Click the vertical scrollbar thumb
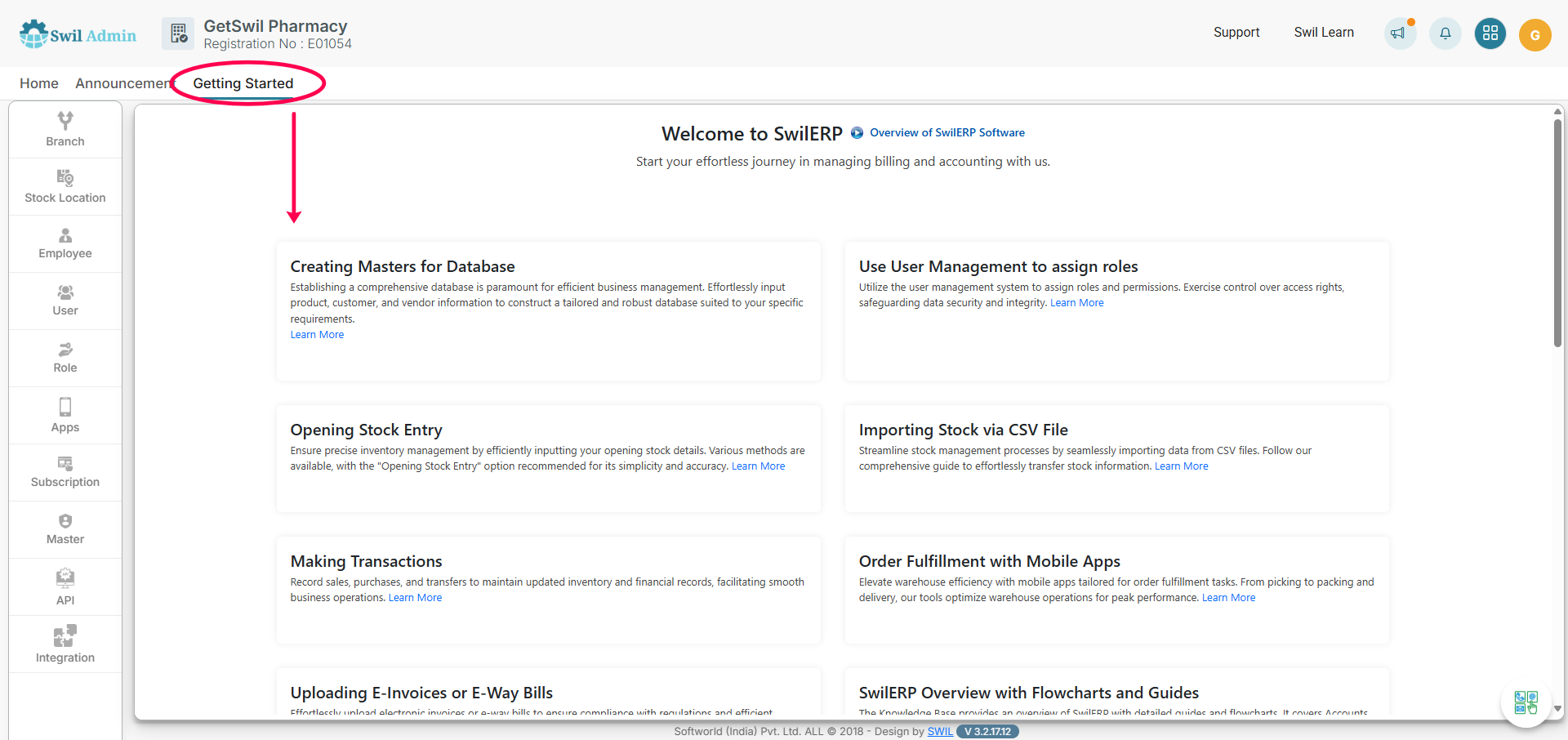Screen dimensions: 1568x740 tap(1557, 233)
